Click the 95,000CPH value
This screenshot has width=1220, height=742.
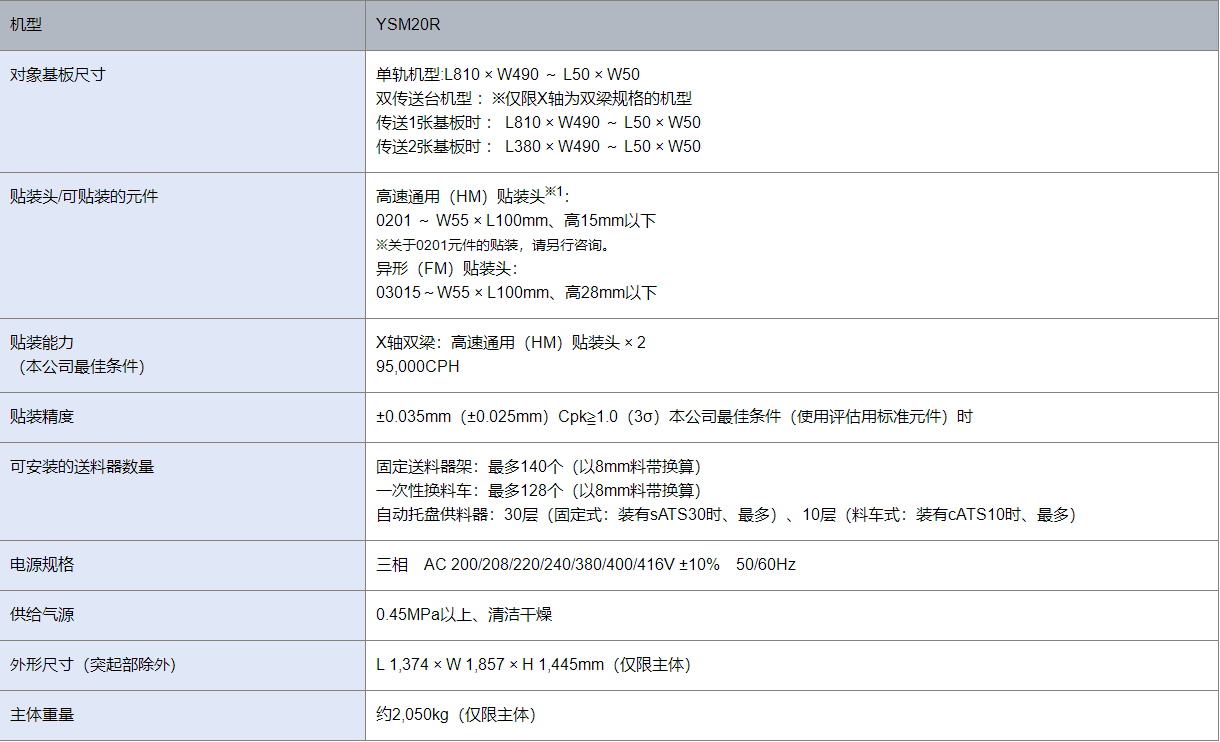click(418, 367)
